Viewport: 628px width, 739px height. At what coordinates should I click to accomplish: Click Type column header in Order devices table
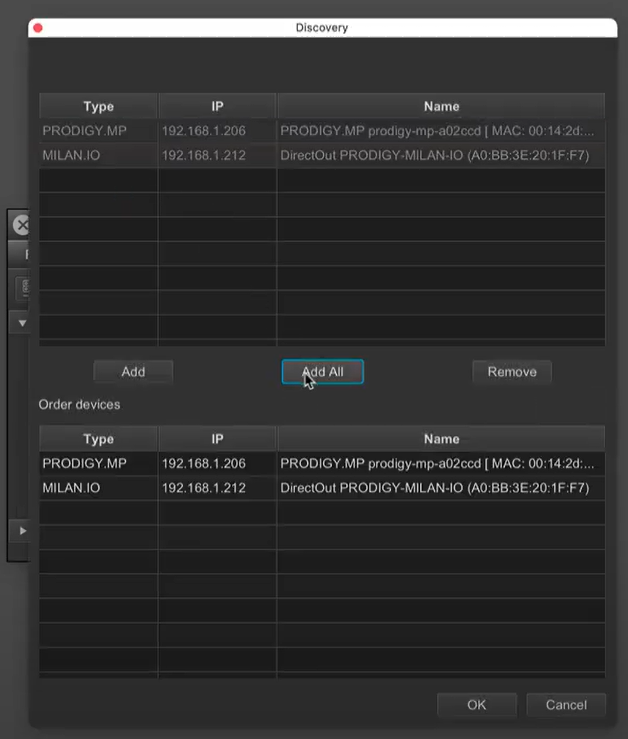coord(99,439)
